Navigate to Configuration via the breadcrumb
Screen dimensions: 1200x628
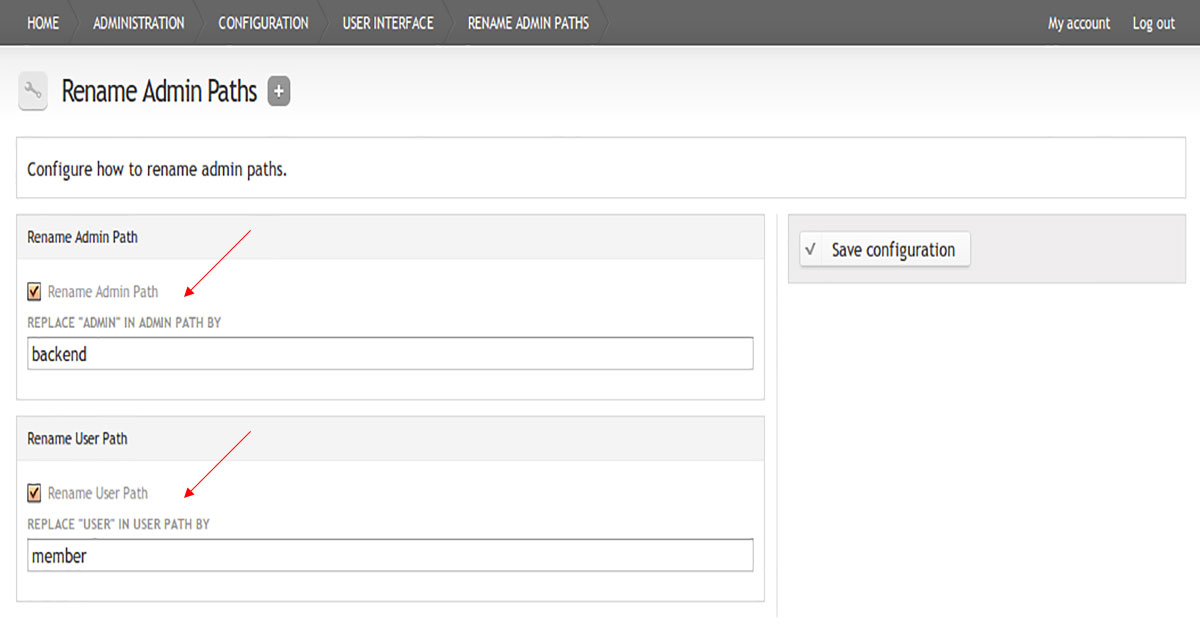click(262, 22)
